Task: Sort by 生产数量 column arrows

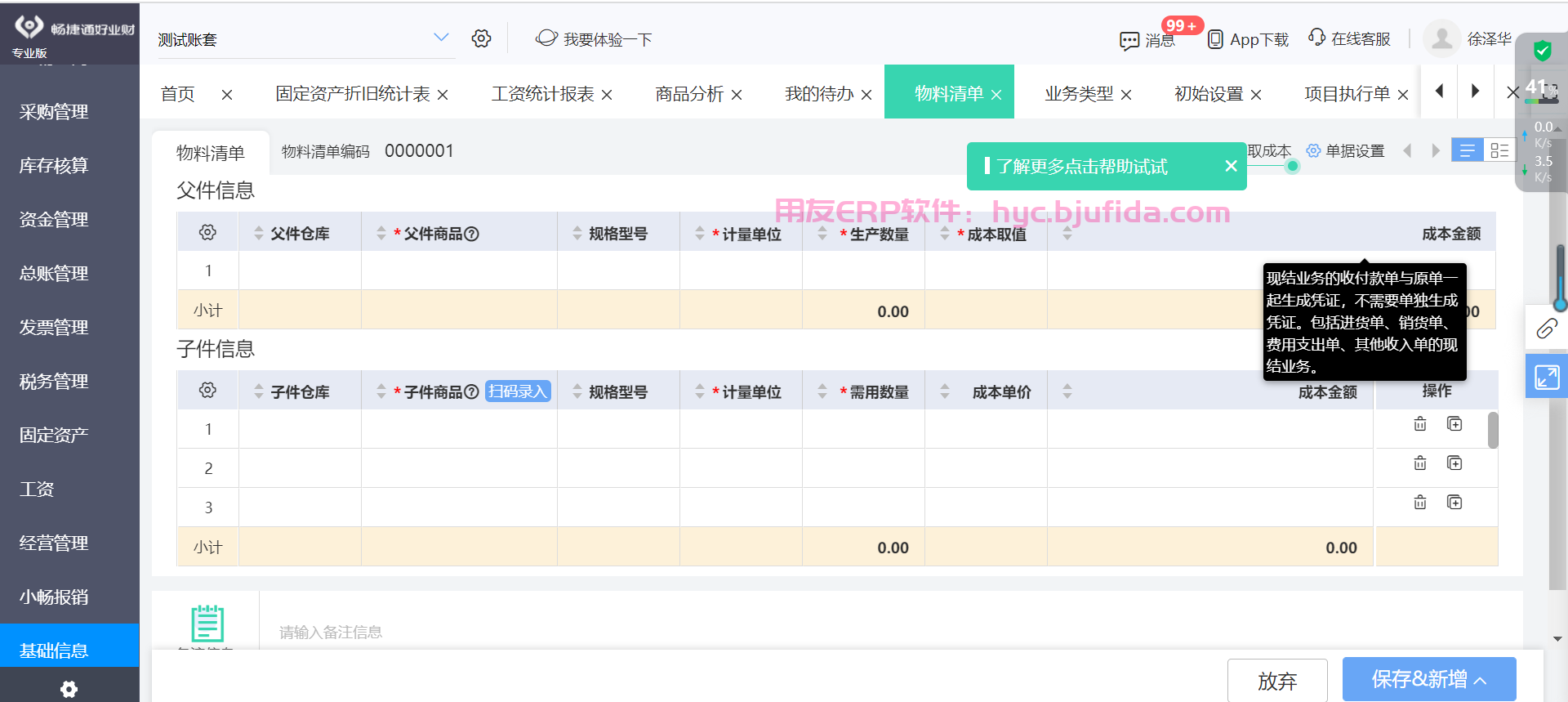Action: point(822,234)
